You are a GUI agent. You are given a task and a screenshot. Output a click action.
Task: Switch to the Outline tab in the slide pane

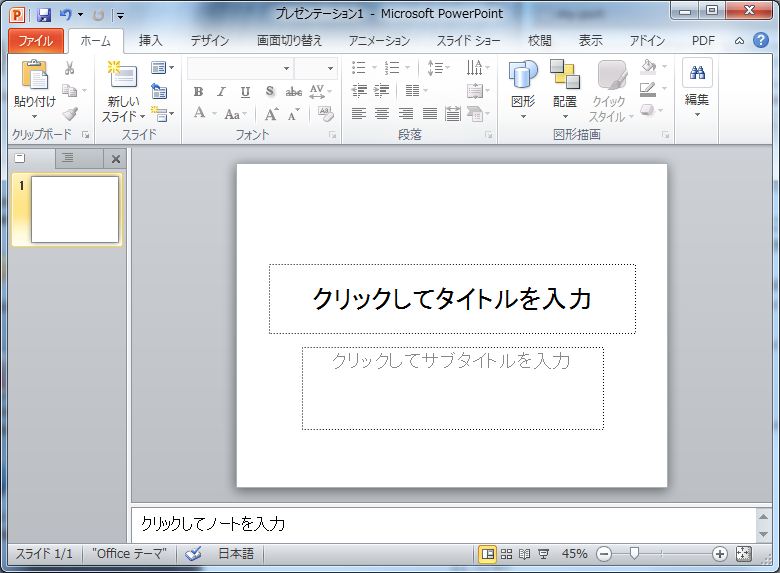(x=68, y=158)
